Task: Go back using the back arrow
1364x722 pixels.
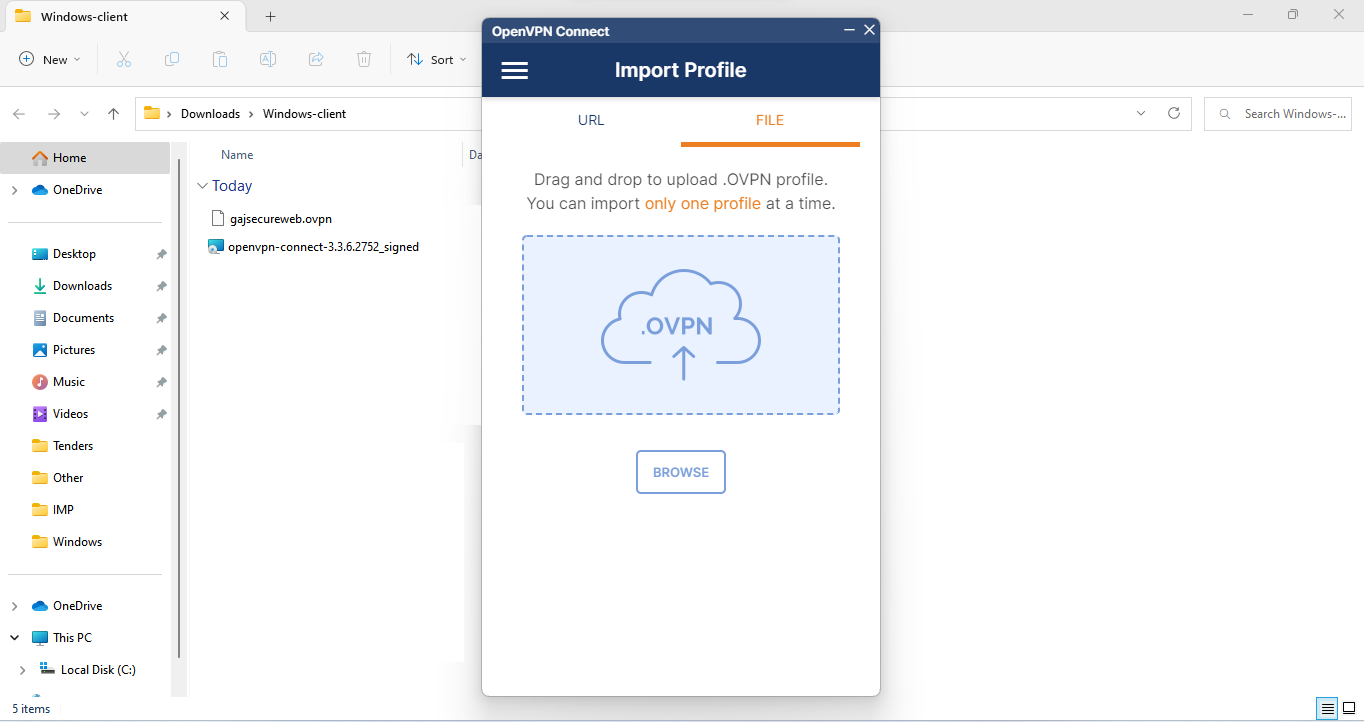Action: tap(20, 114)
